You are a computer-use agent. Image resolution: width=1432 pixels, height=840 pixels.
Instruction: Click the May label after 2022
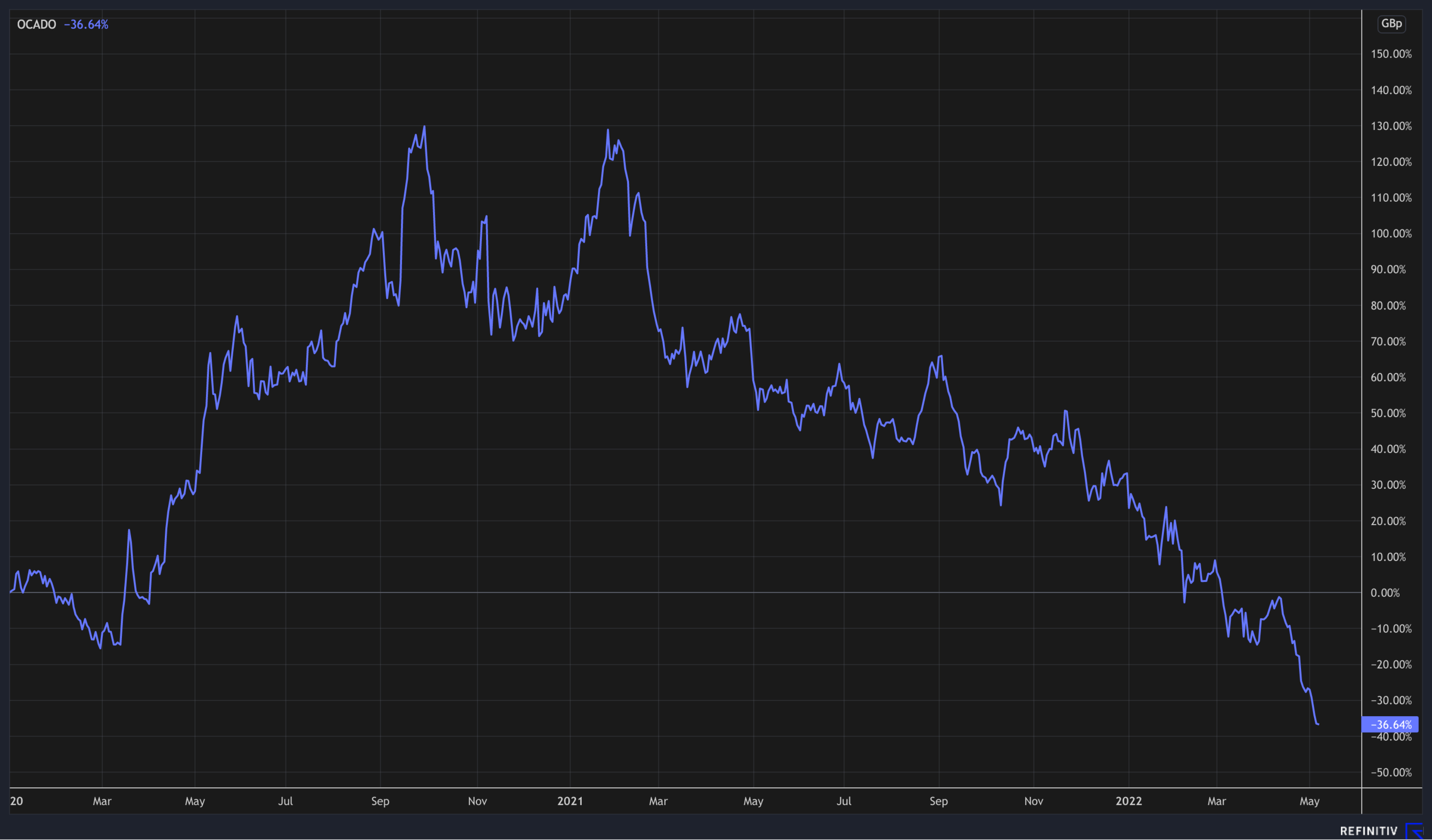pyautogui.click(x=1310, y=801)
